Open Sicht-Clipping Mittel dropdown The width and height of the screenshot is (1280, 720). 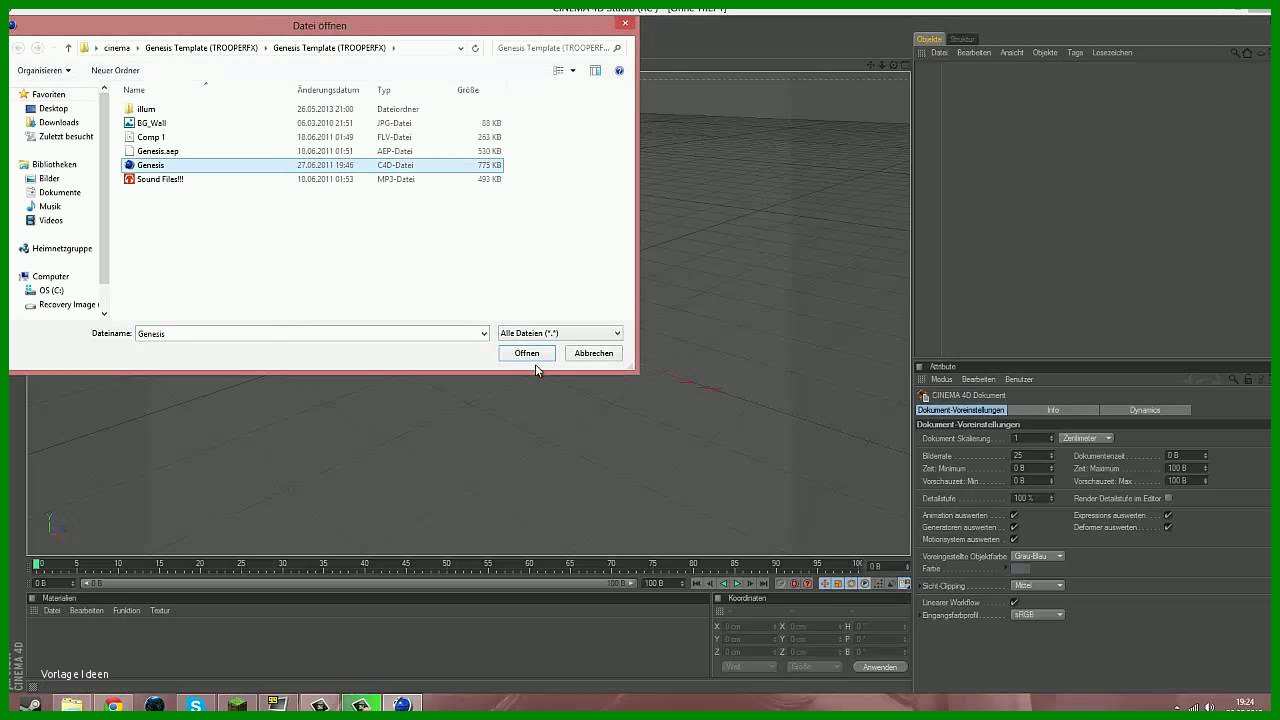(1038, 586)
